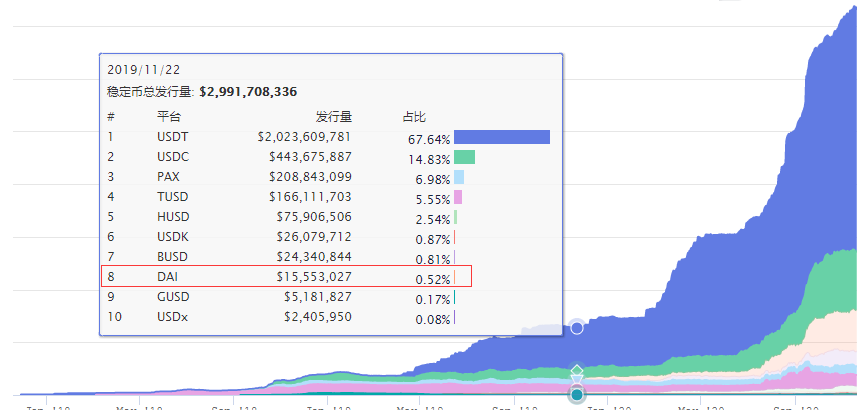Viewport: 857px width, 410px height.
Task: Click the USDK amount $26,079,712
Action: 314,237
